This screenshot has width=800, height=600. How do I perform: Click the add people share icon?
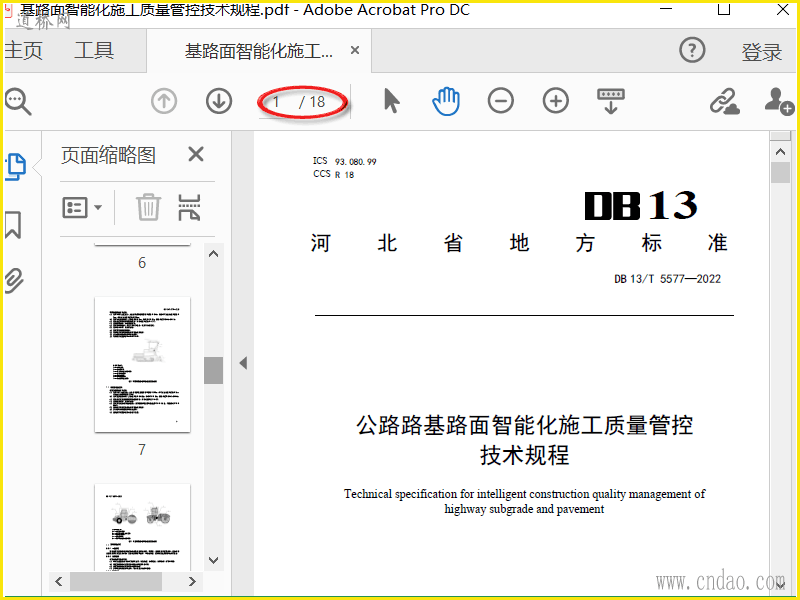tap(779, 101)
